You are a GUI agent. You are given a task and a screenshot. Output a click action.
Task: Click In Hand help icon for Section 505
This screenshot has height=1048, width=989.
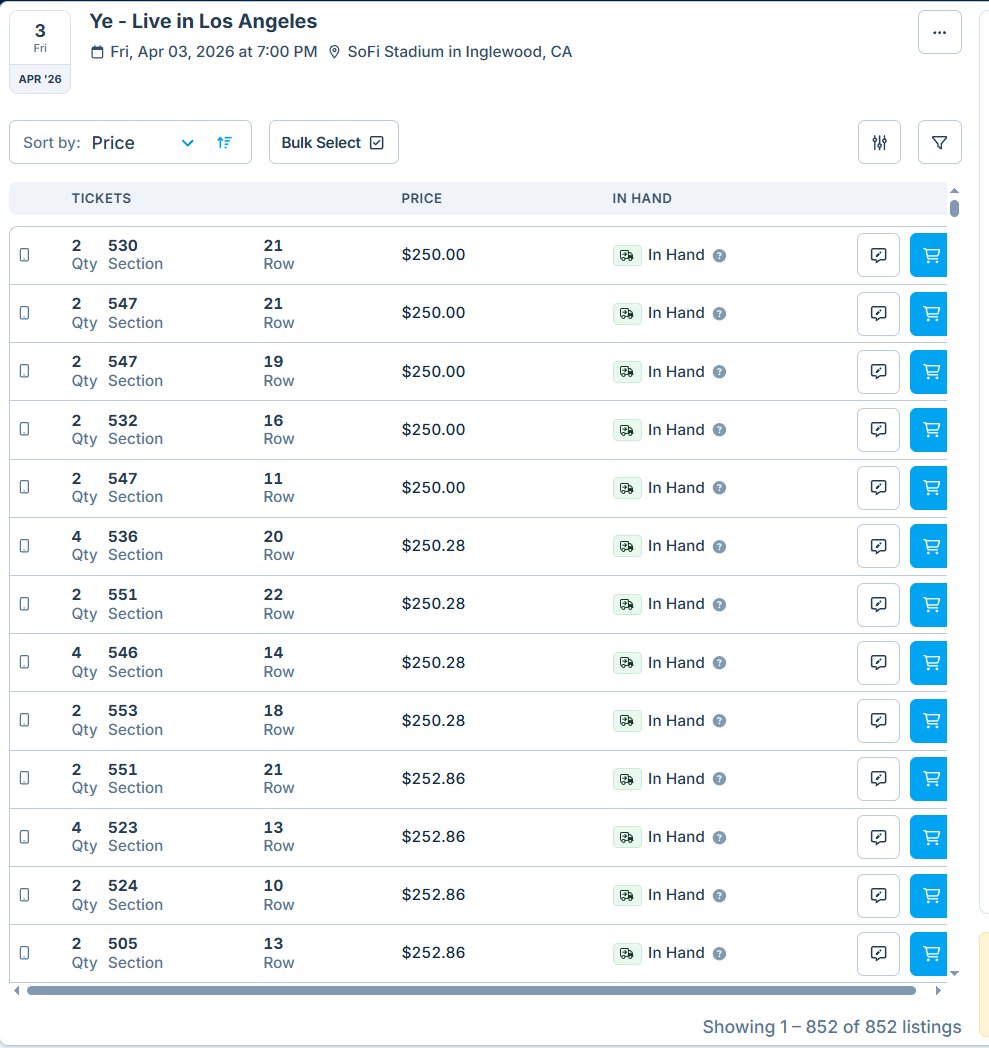point(719,954)
